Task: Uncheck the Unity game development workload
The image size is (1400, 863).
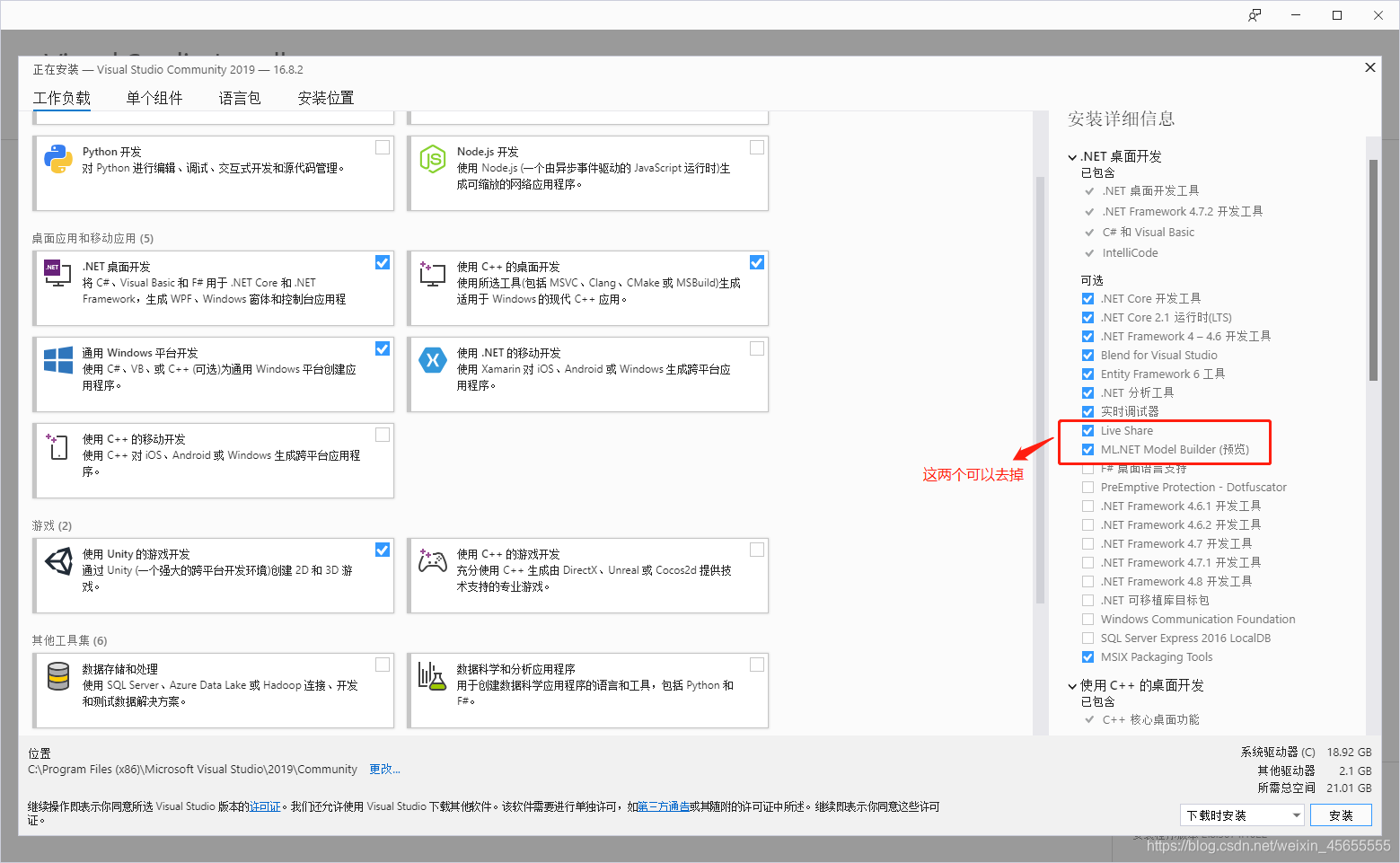Action: [383, 550]
